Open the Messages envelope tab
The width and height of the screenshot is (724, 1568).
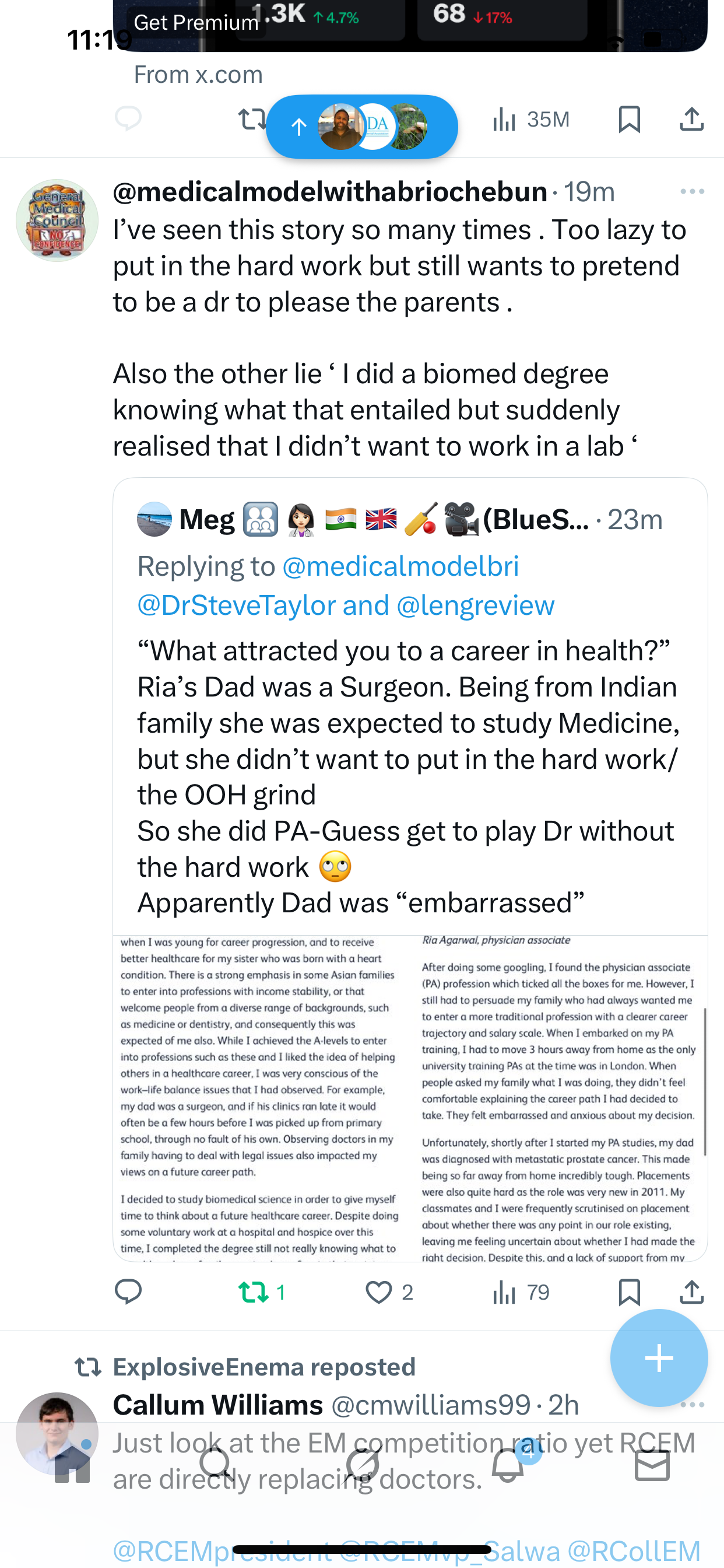pos(652,1465)
